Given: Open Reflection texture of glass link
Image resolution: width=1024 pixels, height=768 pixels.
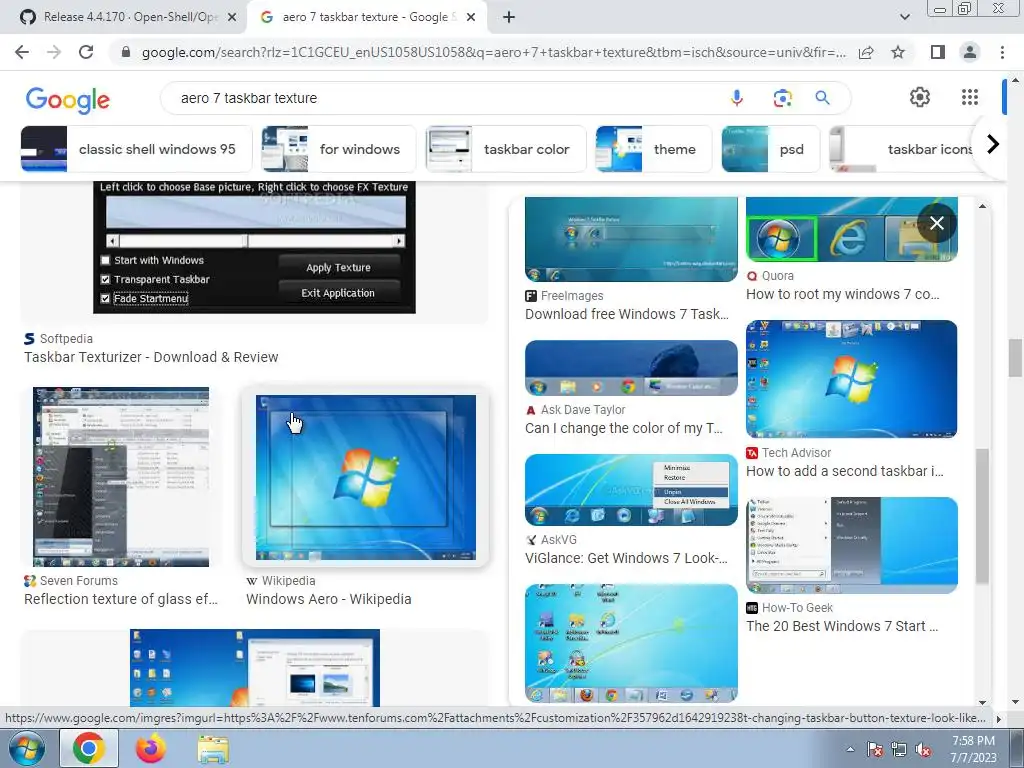Looking at the screenshot, I should 121,599.
